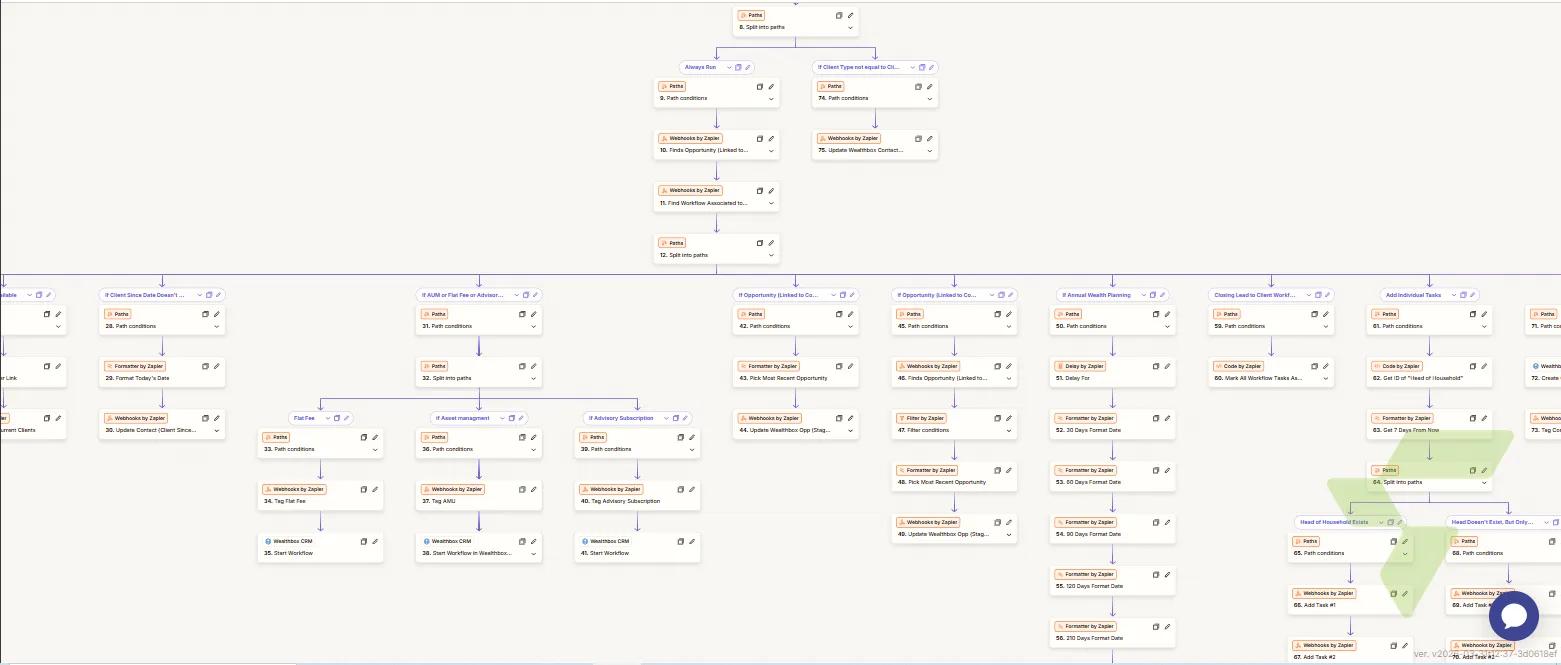
Task: Duplicate step 55 120 Days Format Date
Action: pyautogui.click(x=1156, y=574)
